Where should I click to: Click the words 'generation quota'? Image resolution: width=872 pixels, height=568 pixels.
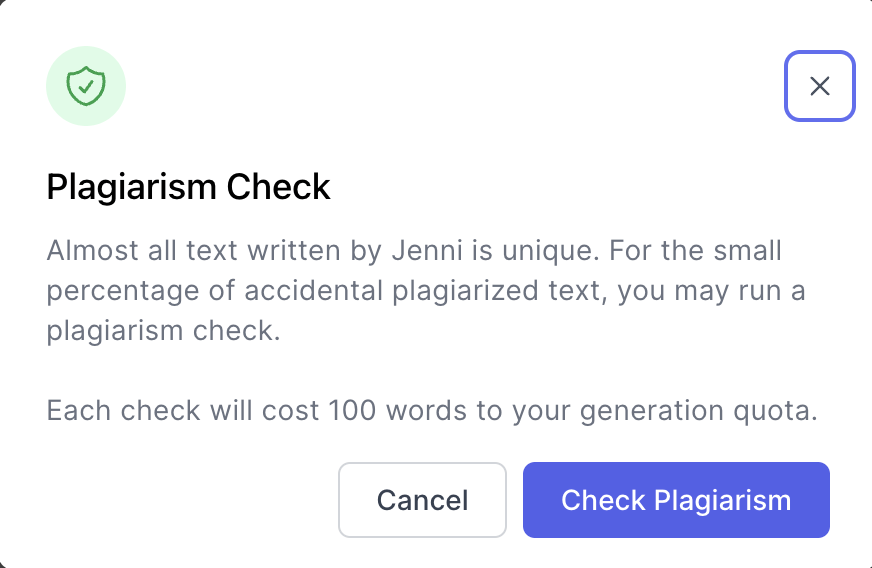[x=698, y=411]
